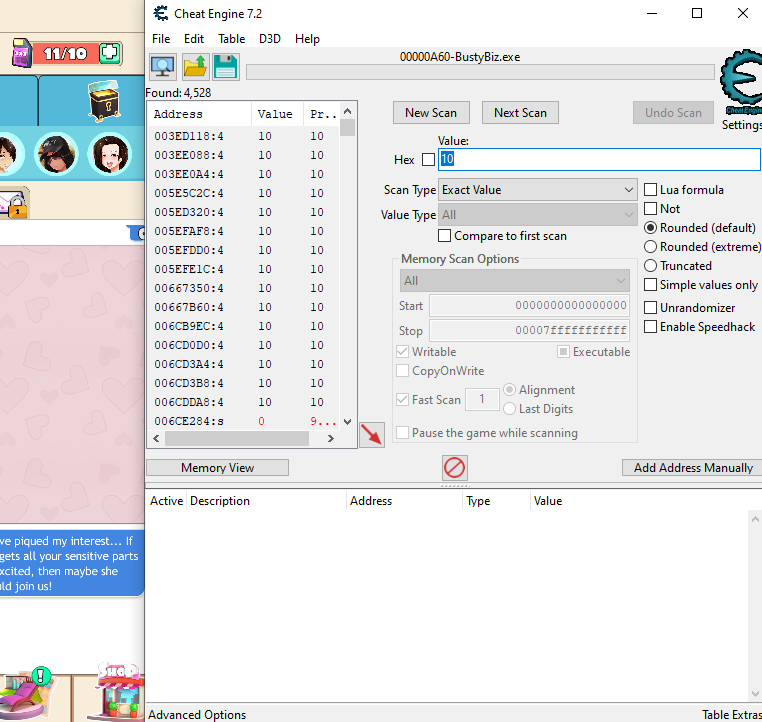Click the Fast Scan alignment value field

pyautogui.click(x=482, y=399)
